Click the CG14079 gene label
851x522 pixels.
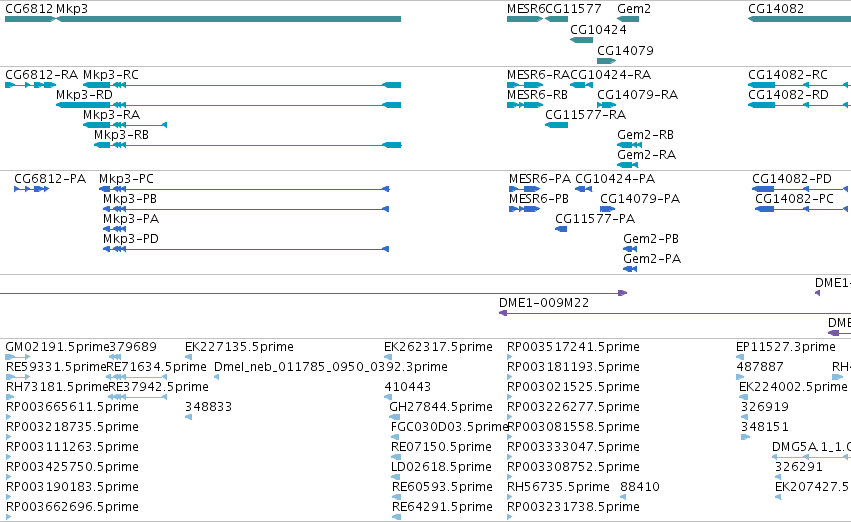pos(625,50)
